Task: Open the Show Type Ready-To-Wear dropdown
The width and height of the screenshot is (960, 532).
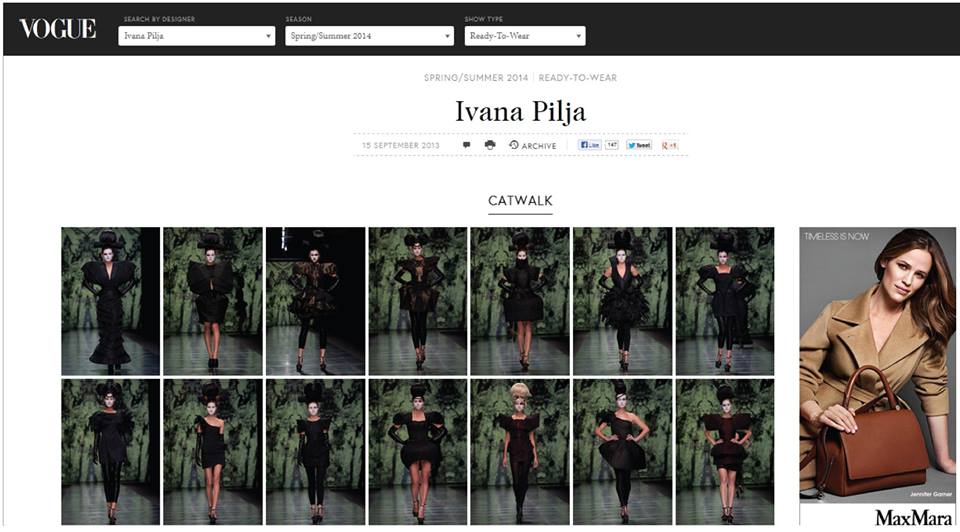Action: tap(525, 36)
